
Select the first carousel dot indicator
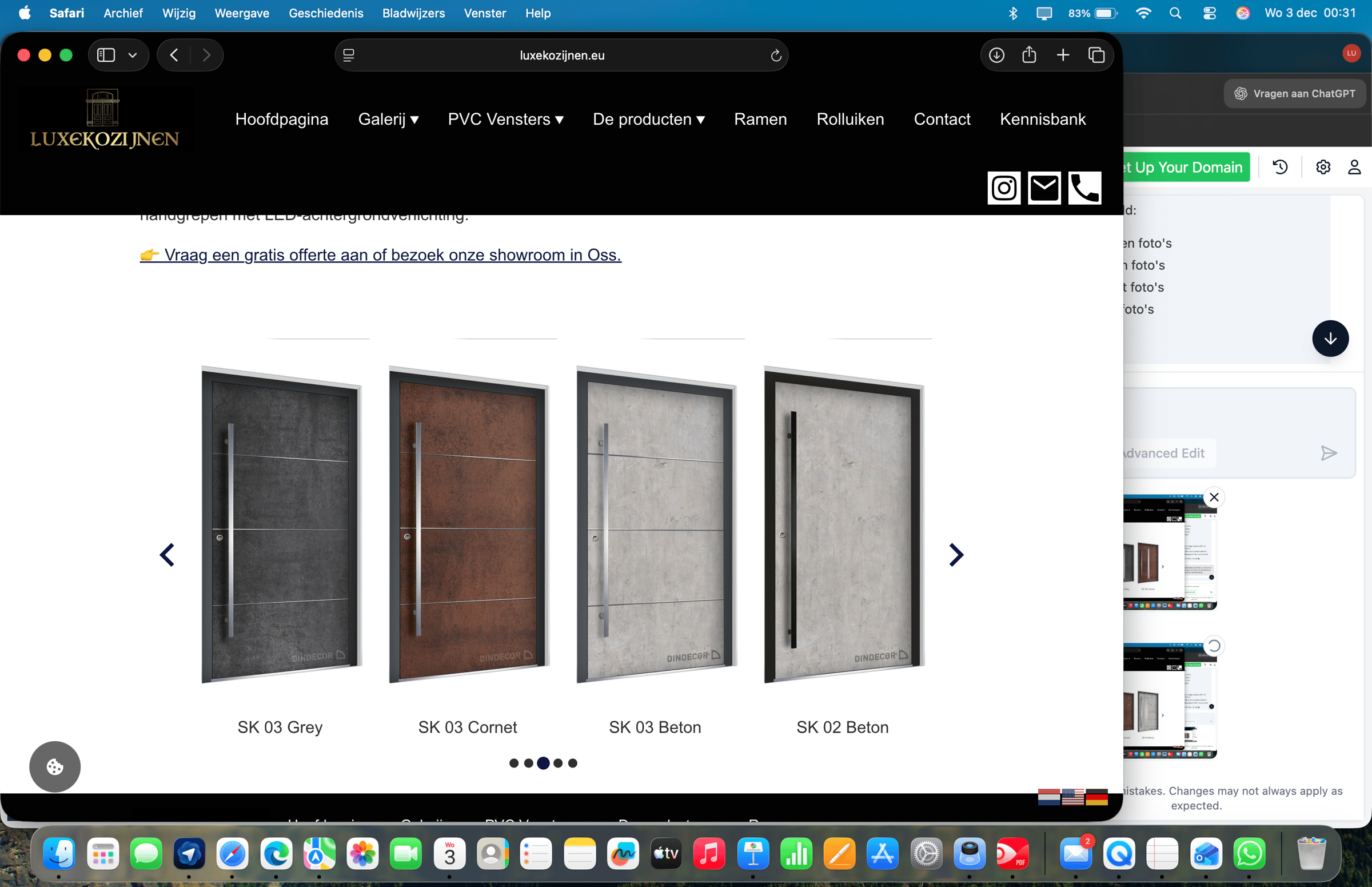click(514, 762)
